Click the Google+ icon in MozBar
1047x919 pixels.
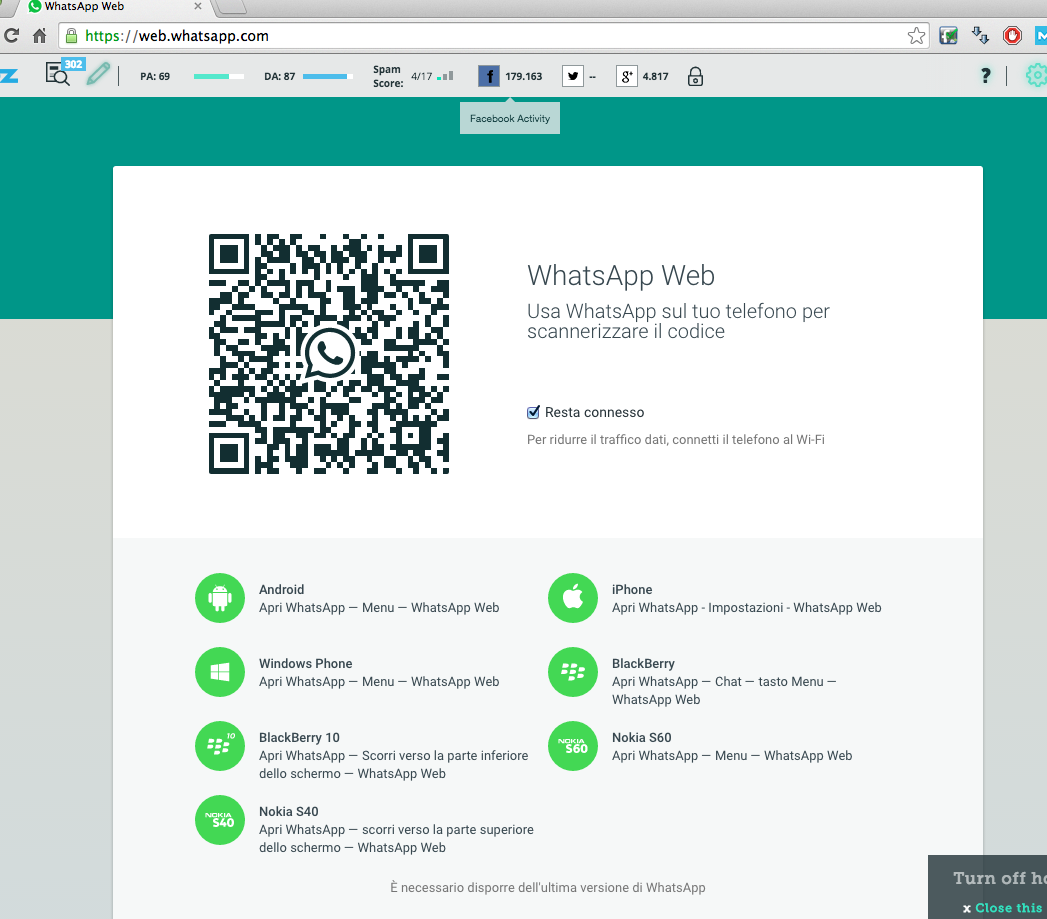coord(626,76)
